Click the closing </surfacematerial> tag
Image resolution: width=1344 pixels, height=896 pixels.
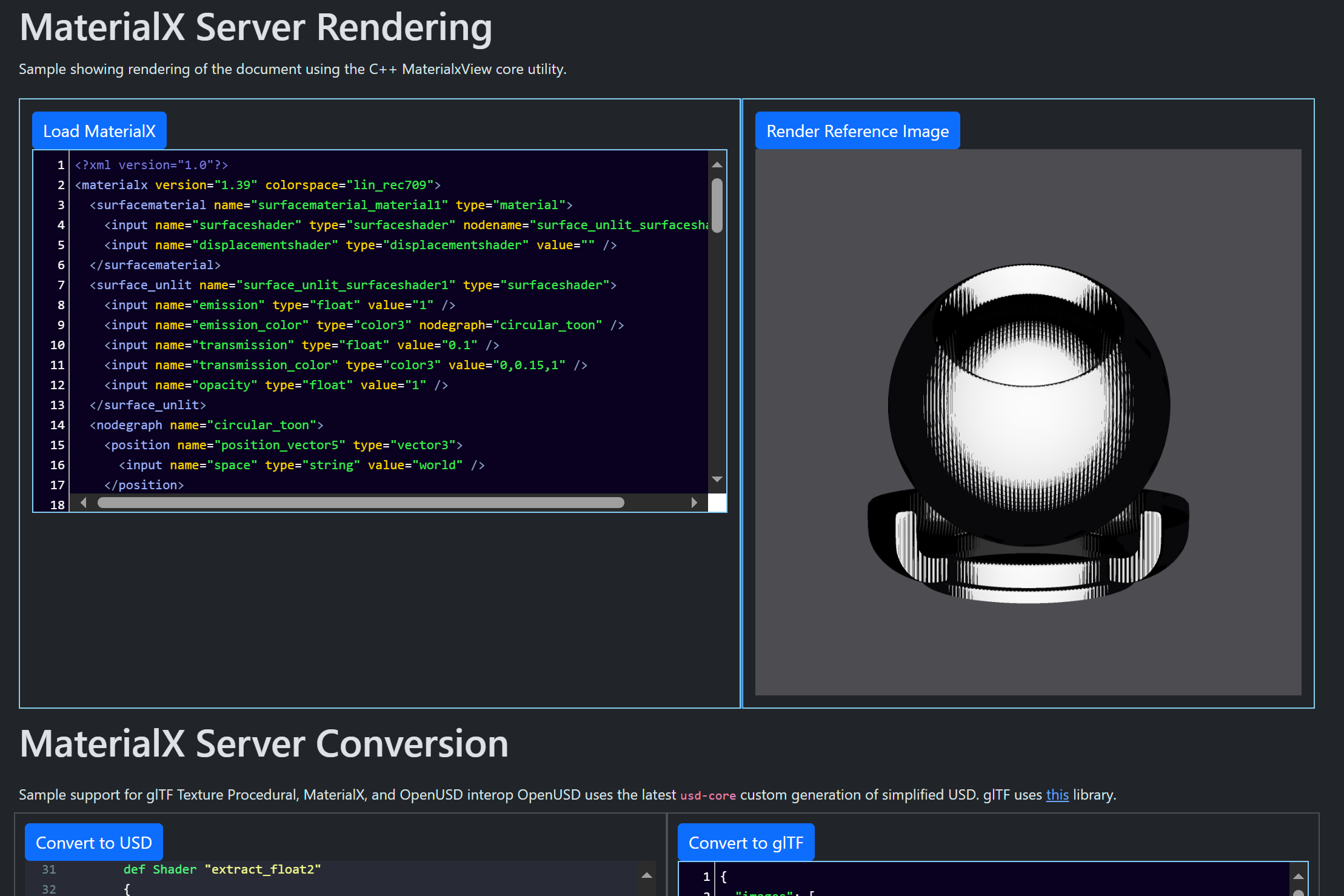pos(155,265)
